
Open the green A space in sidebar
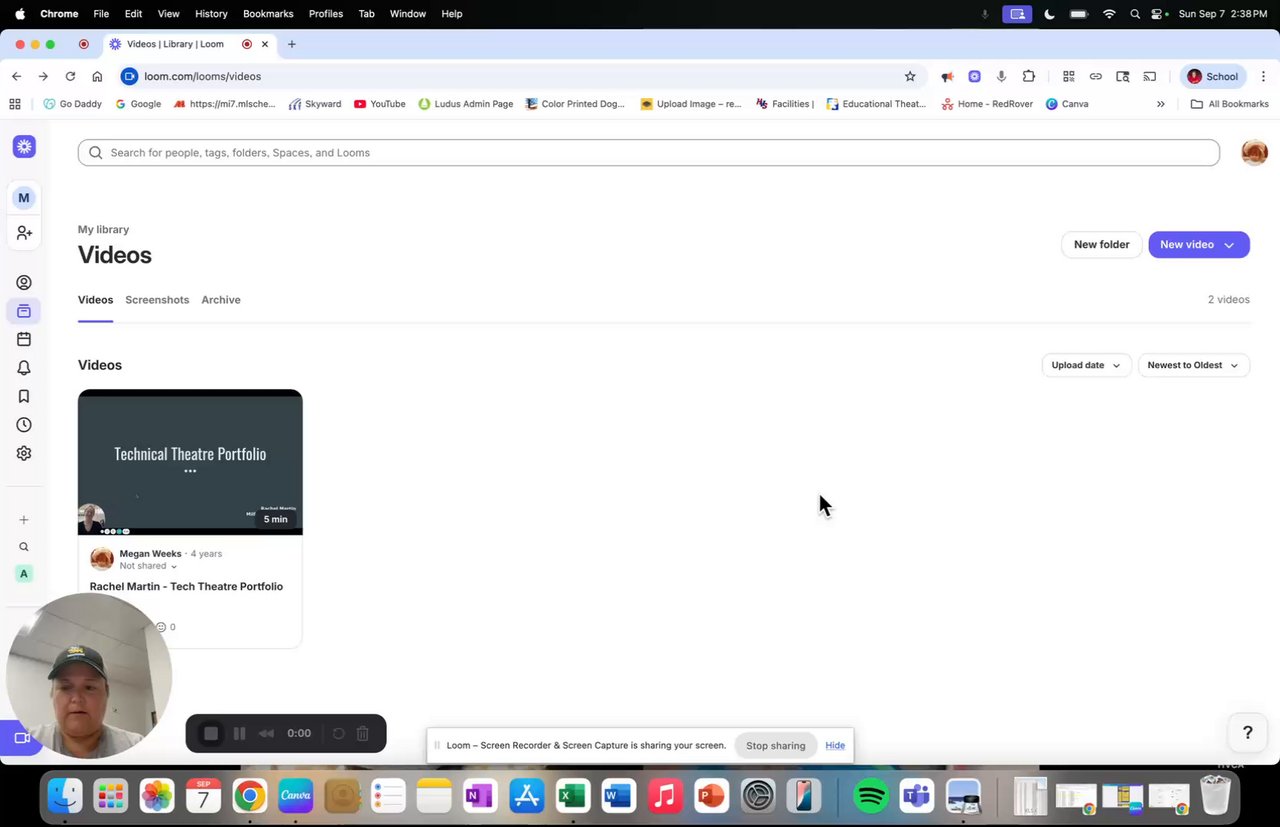coord(24,574)
